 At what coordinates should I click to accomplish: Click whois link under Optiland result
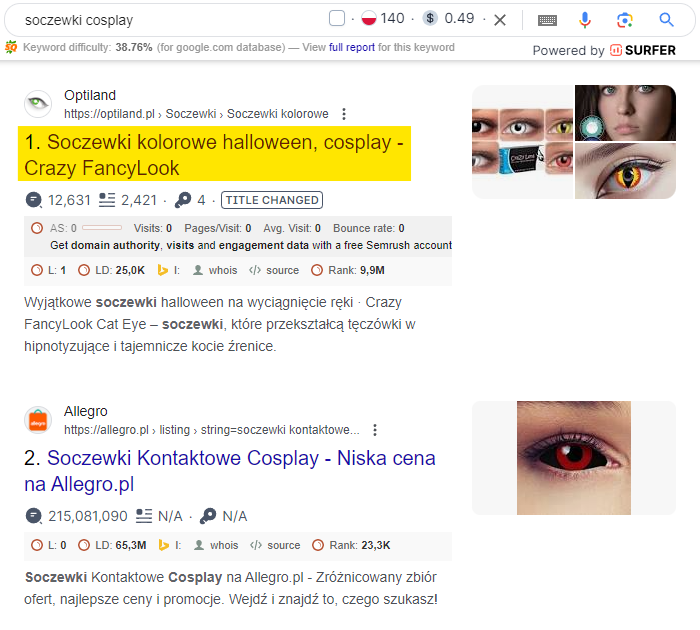[x=215, y=270]
